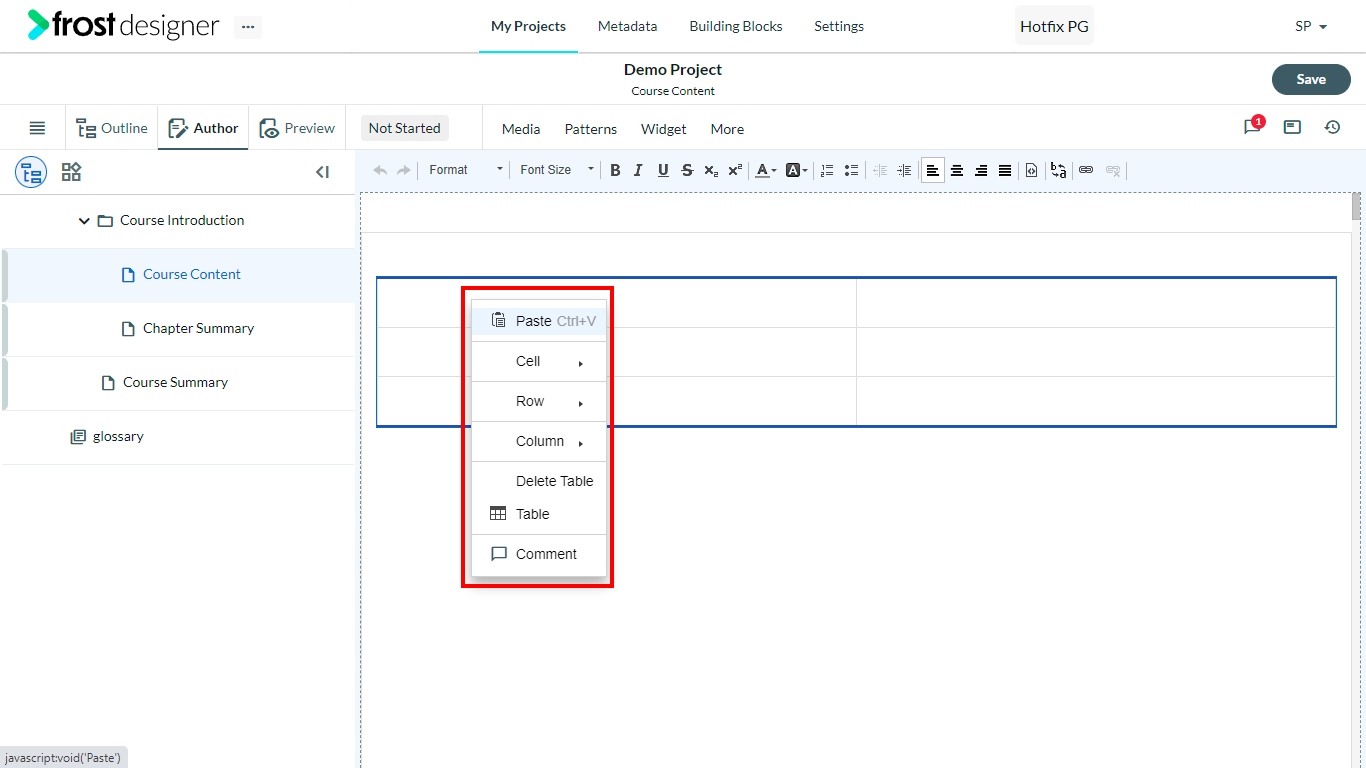
Task: Toggle bold formatting in editor toolbar
Action: (x=615, y=170)
